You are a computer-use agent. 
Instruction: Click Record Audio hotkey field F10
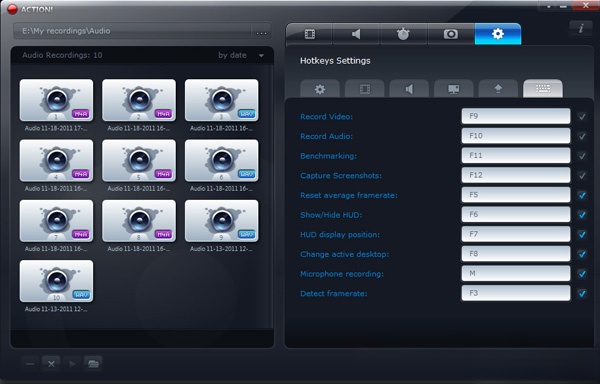pyautogui.click(x=516, y=136)
